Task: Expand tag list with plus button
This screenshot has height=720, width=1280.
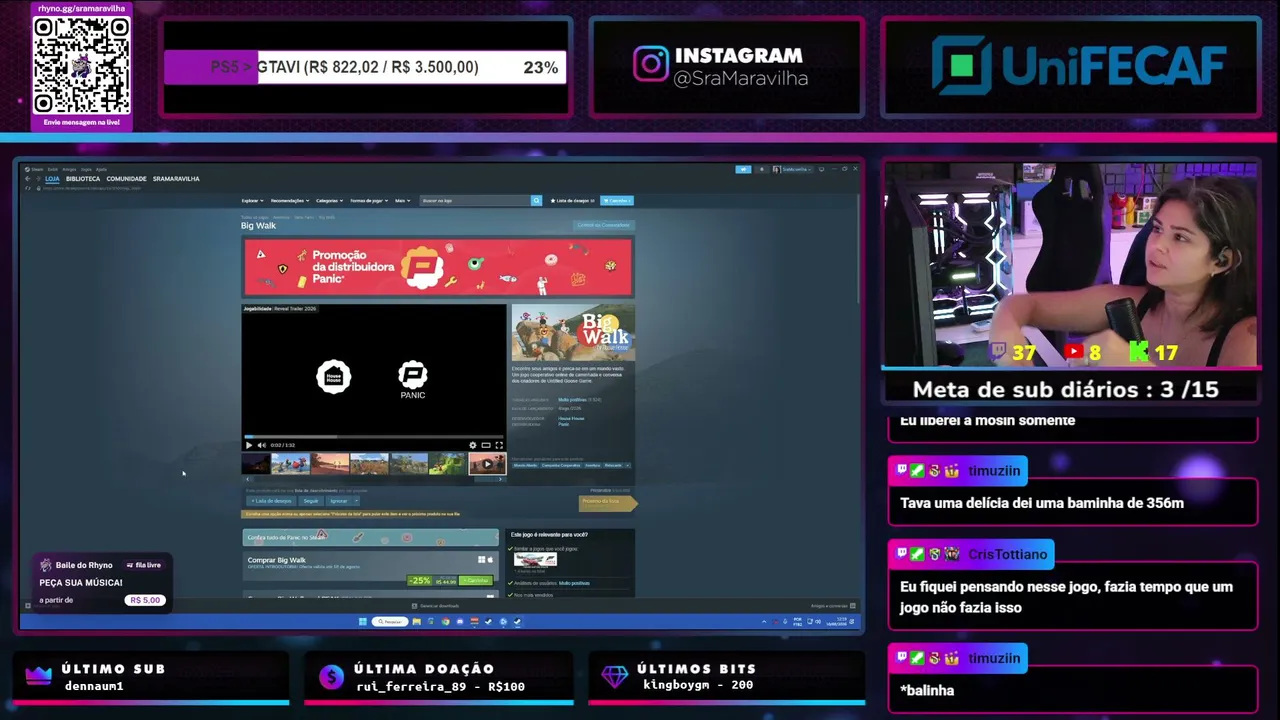Action: coord(629,465)
